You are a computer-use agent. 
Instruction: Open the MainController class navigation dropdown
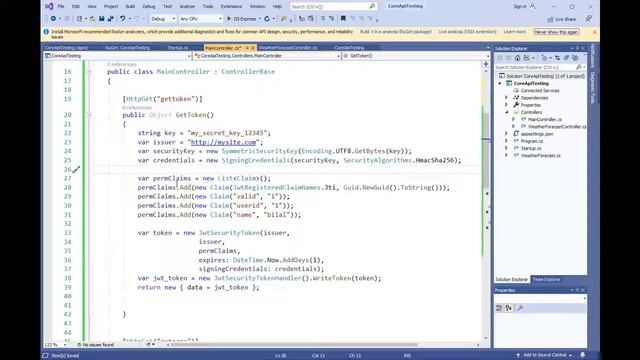(267, 56)
